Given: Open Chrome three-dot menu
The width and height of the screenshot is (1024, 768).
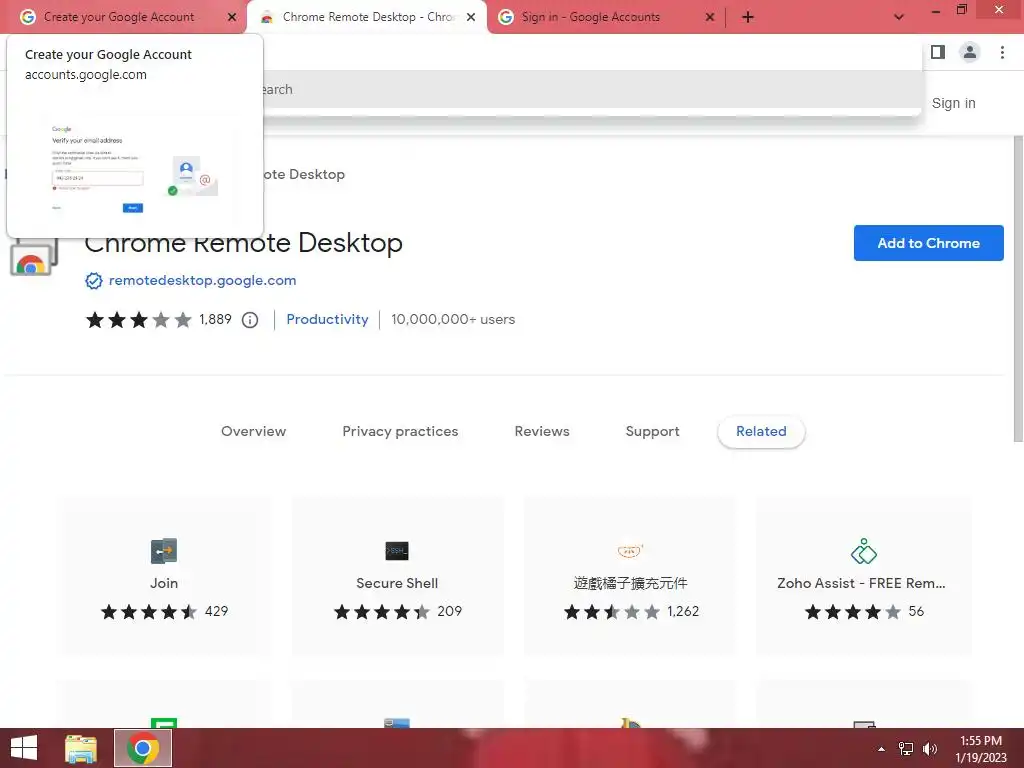Looking at the screenshot, I should (1002, 52).
